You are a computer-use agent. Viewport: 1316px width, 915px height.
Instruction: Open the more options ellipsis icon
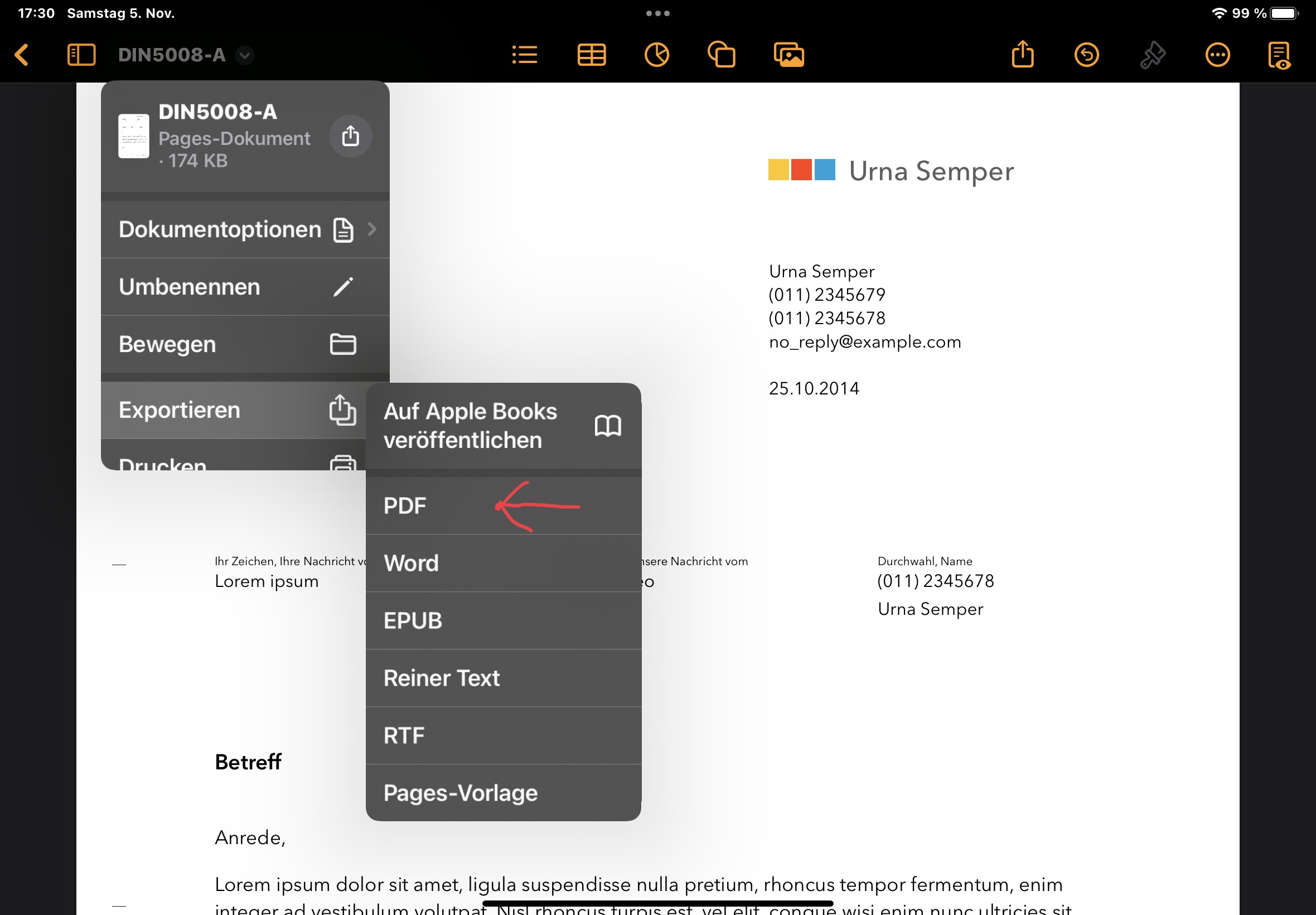pos(1217,55)
